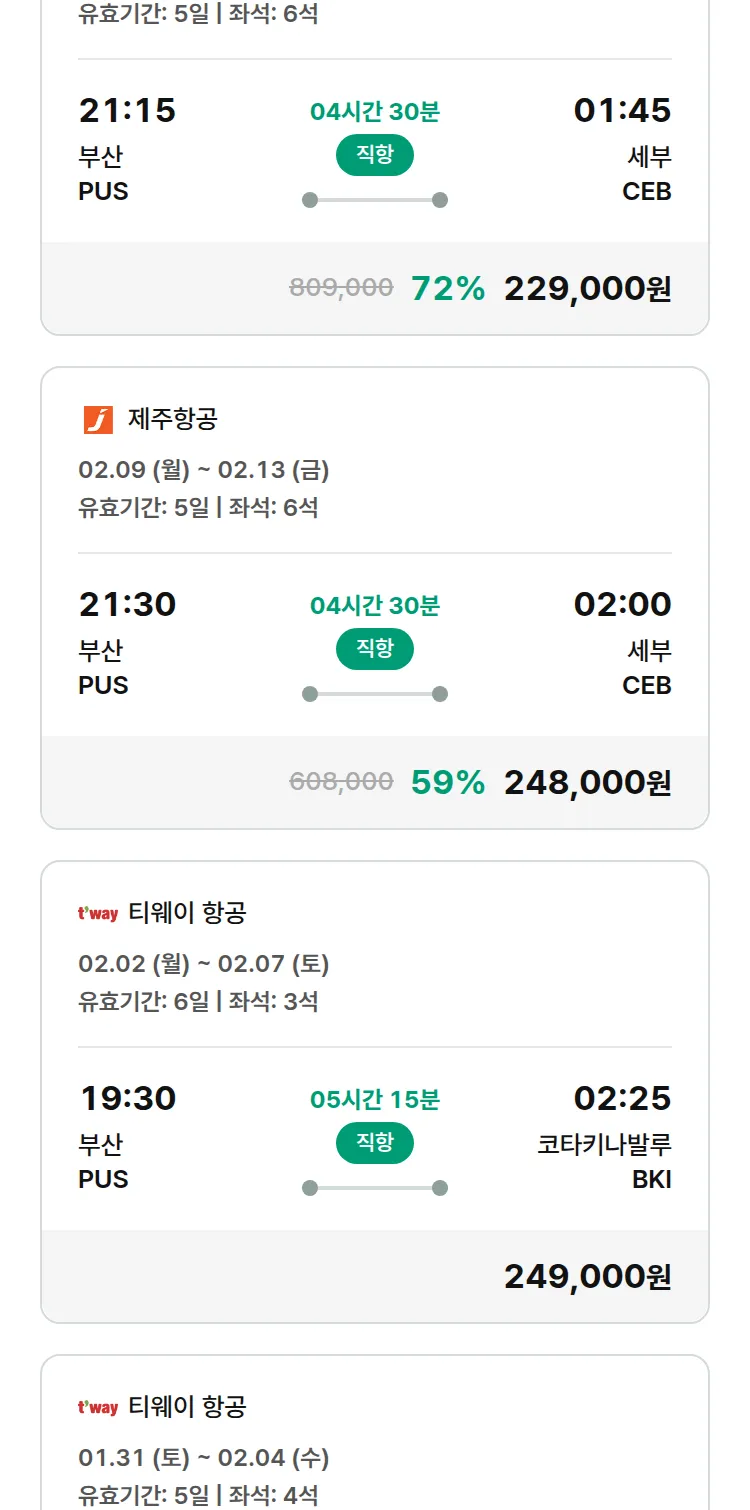Viewport: 750px width, 1510px height.
Task: Select the 248,000원 Jeju Air fare
Action: [587, 782]
